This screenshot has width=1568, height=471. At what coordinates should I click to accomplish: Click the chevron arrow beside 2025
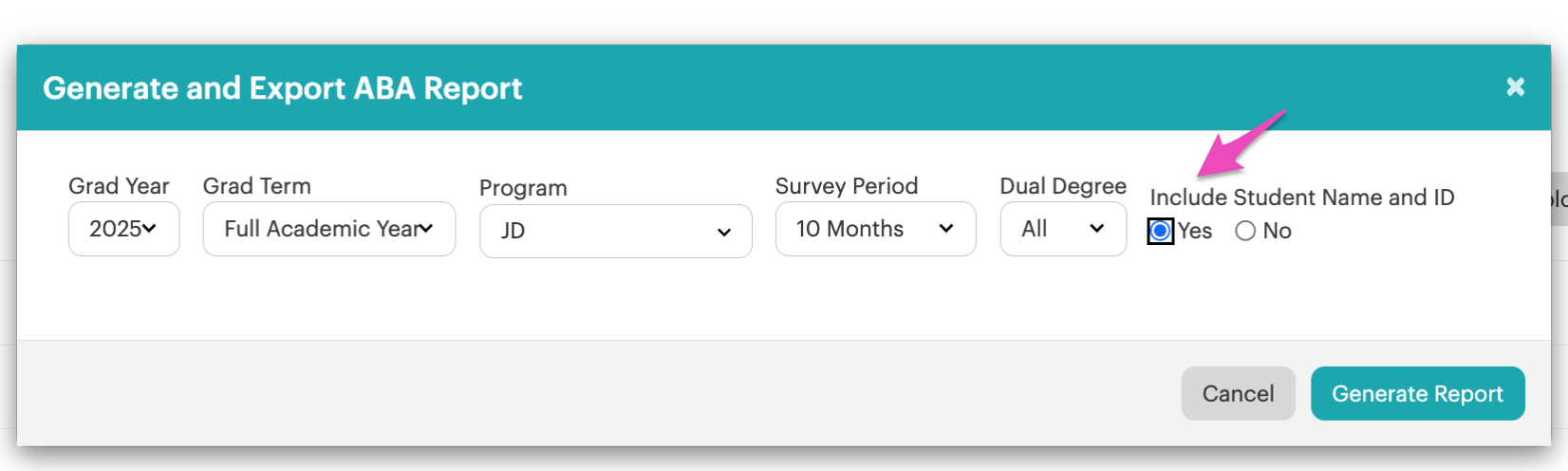coord(149,229)
